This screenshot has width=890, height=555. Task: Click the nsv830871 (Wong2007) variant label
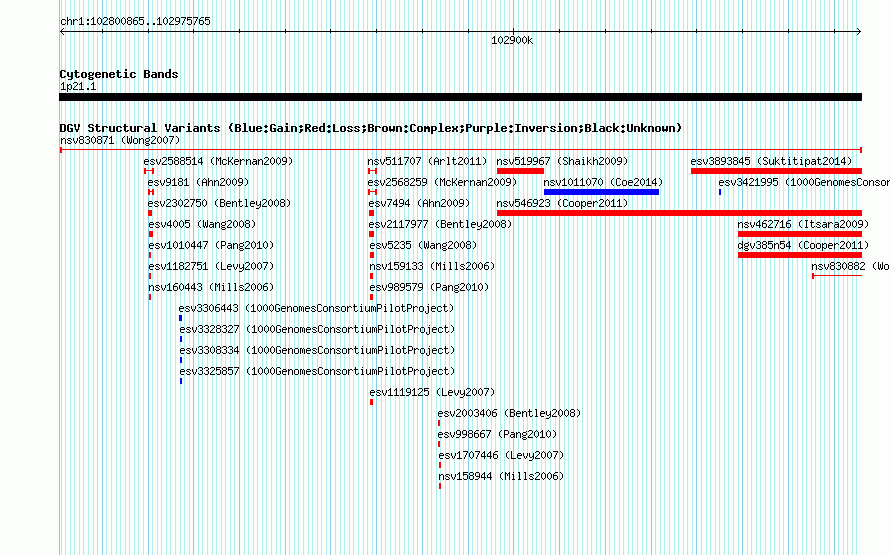[x=120, y=140]
